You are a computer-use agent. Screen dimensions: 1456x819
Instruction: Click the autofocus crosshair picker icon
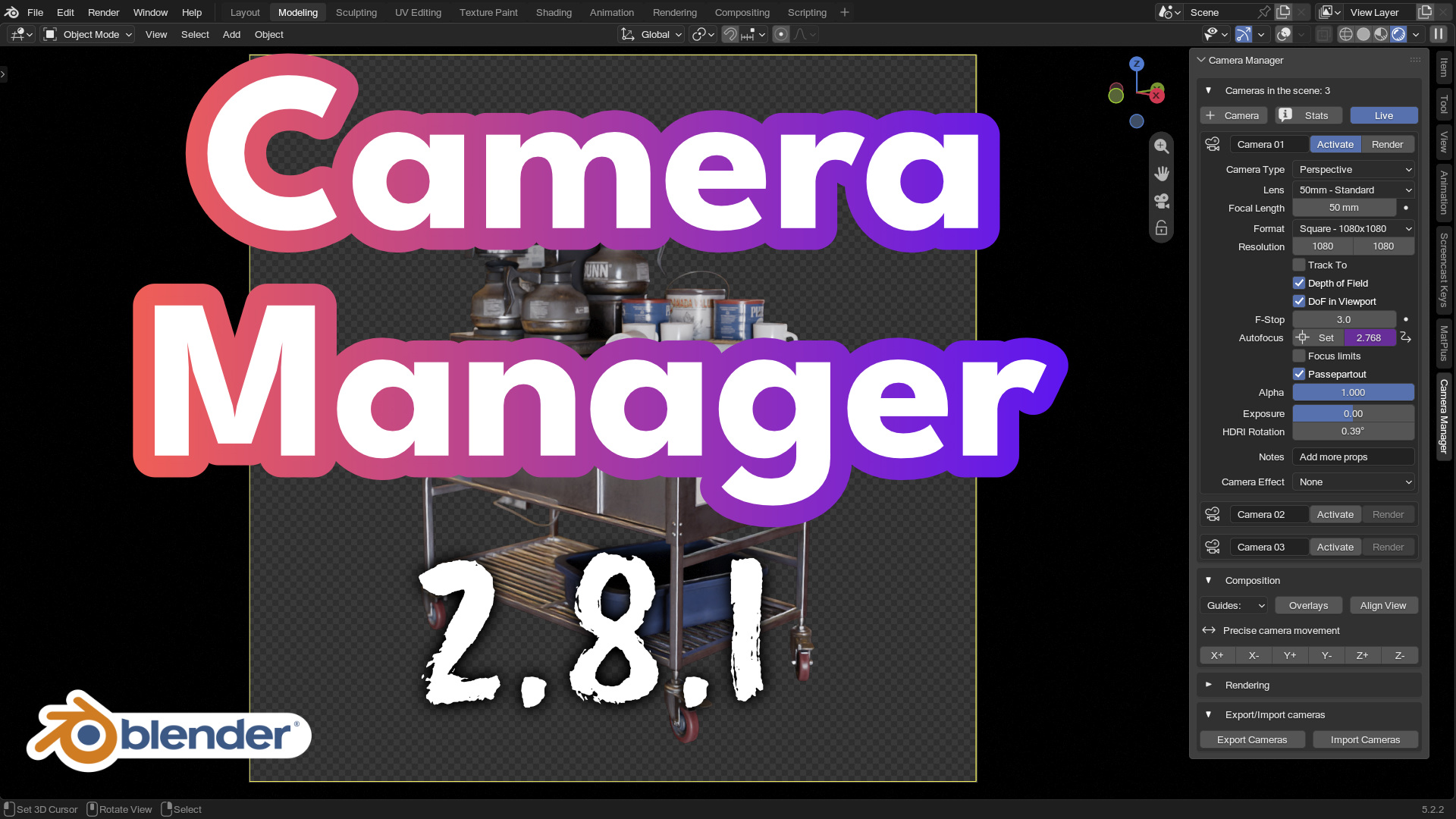click(1302, 337)
